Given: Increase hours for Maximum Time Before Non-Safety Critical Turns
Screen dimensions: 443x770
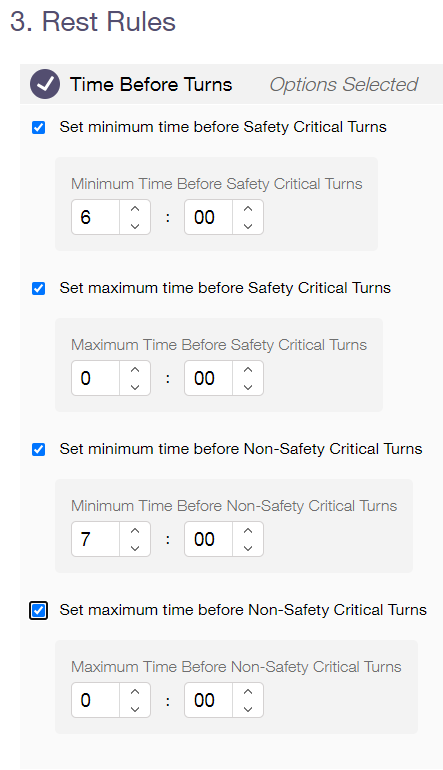Looking at the screenshot, I should (x=135, y=692).
